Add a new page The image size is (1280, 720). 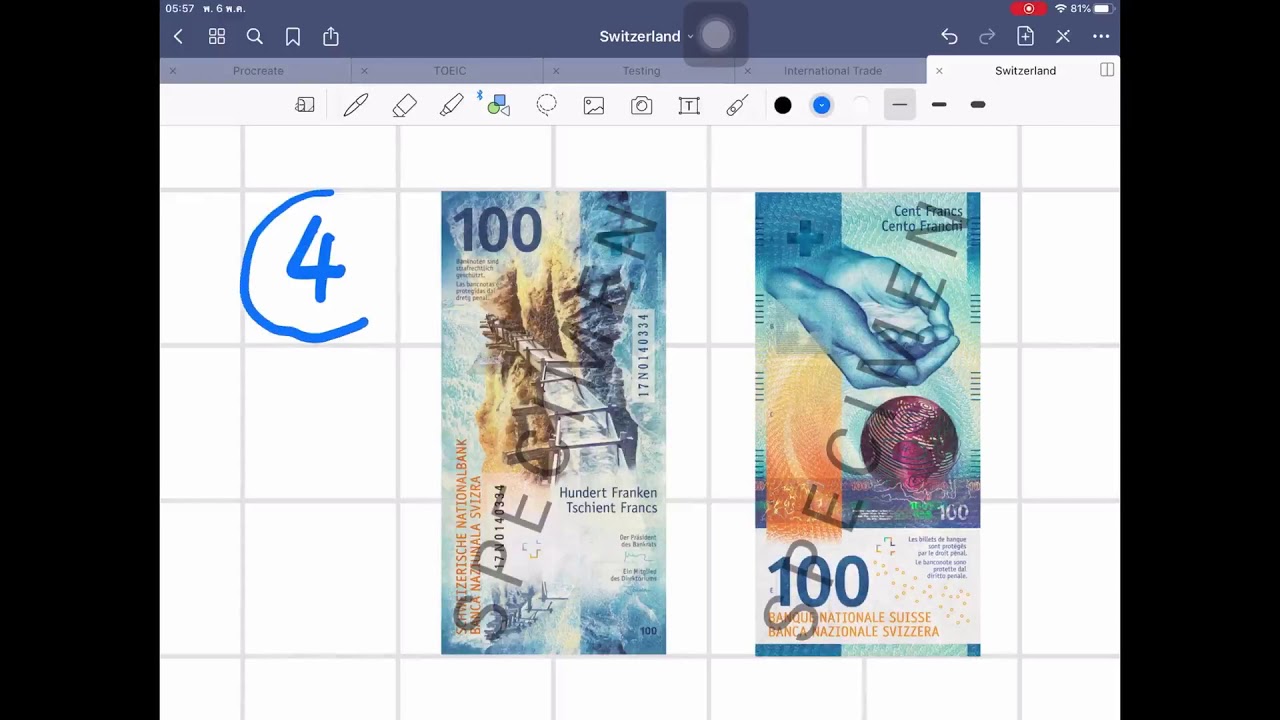click(x=1025, y=37)
